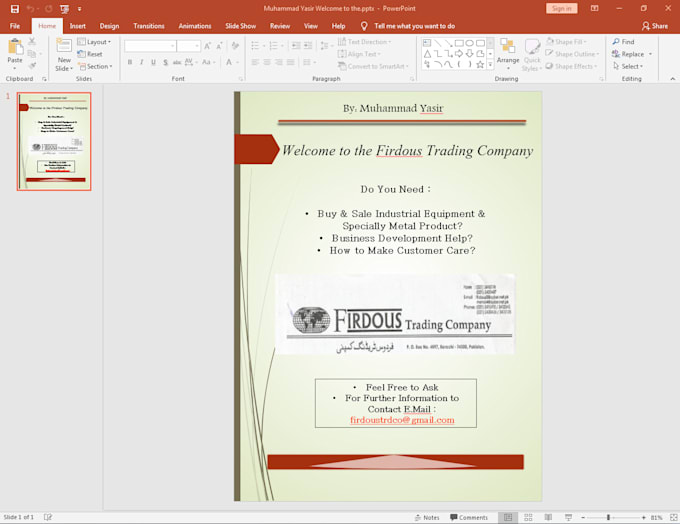The width and height of the screenshot is (680, 524).
Task: Open the Line Spacing icon
Action: click(324, 46)
